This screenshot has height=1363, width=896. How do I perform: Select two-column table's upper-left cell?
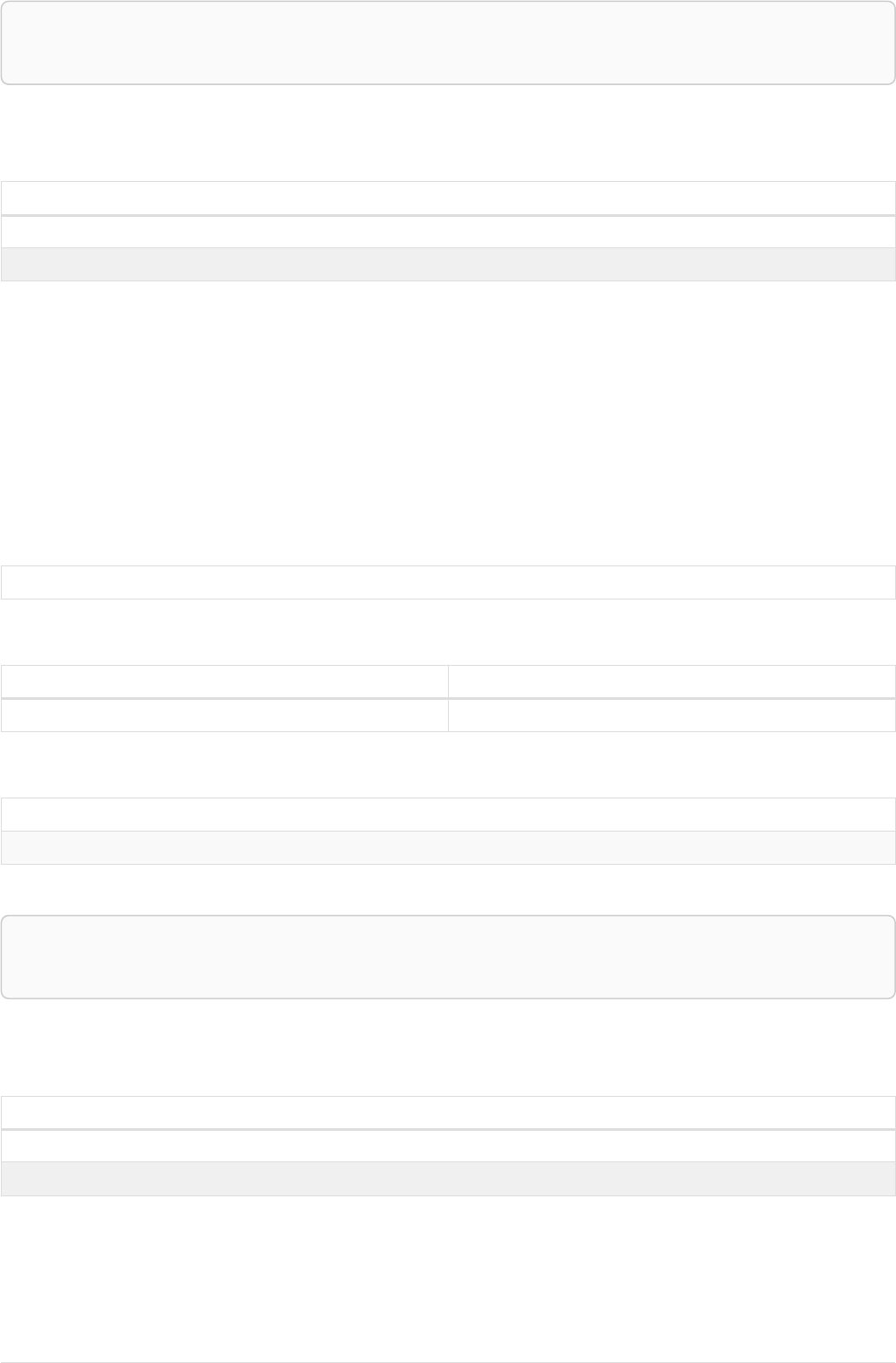[x=224, y=681]
